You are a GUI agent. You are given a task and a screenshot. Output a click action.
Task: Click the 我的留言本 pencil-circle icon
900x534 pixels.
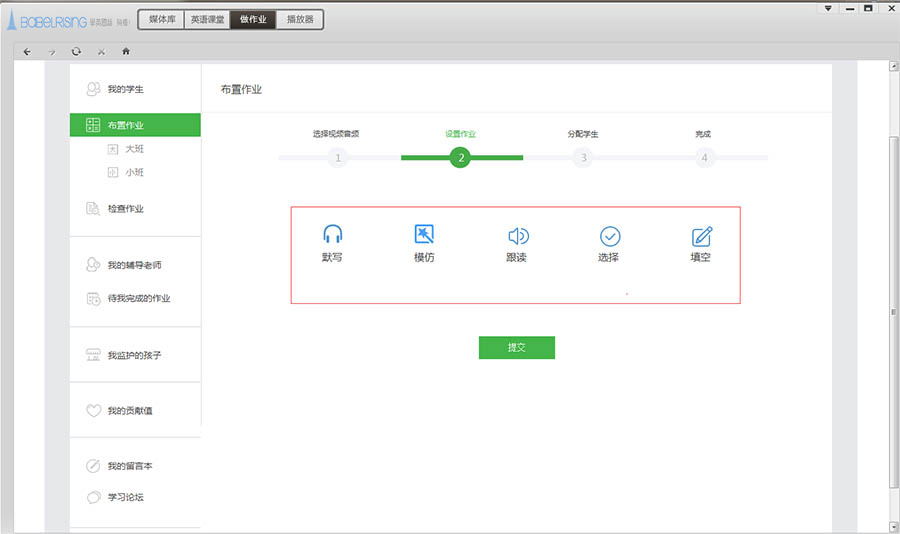coord(93,466)
